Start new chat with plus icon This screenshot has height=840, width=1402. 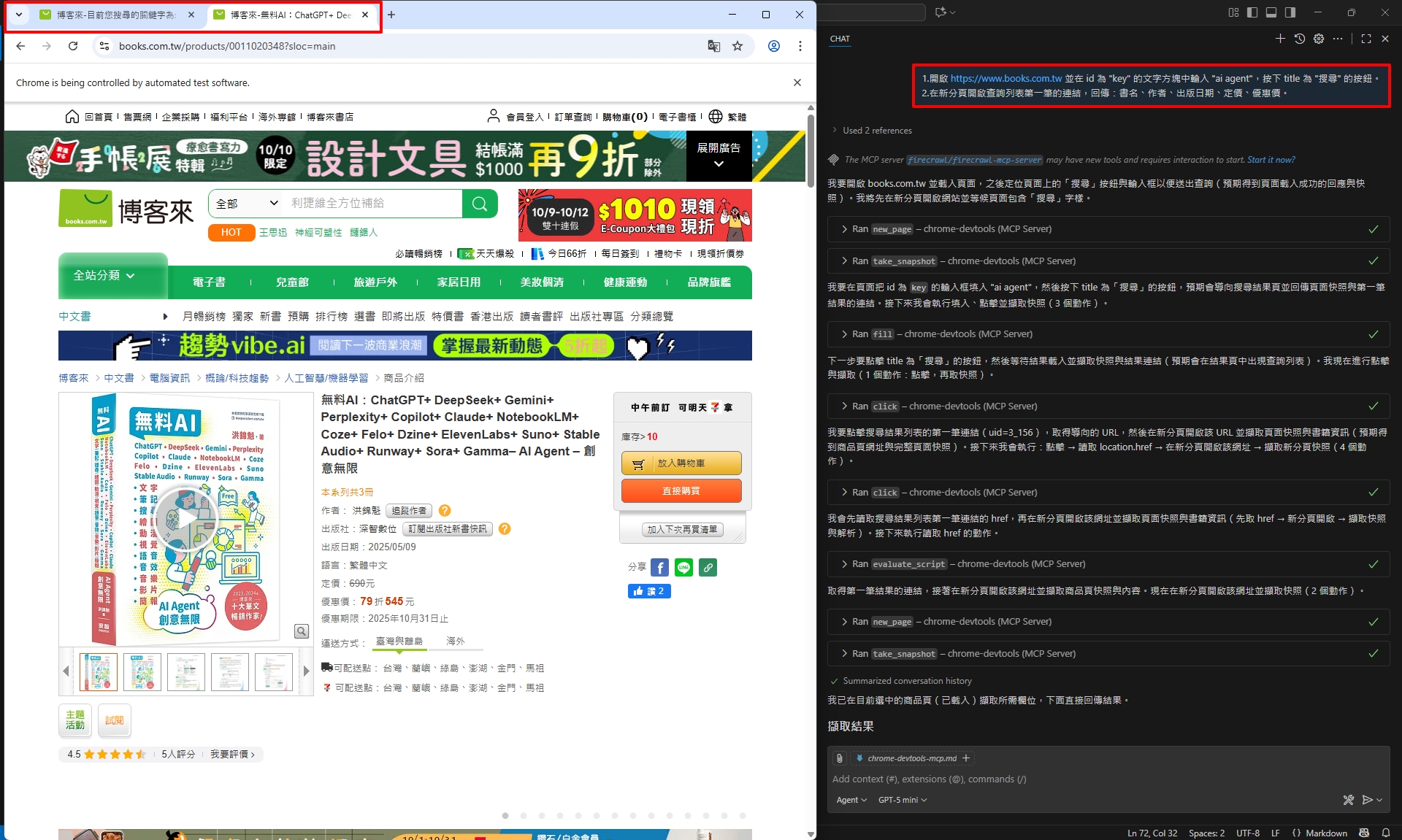click(1280, 39)
